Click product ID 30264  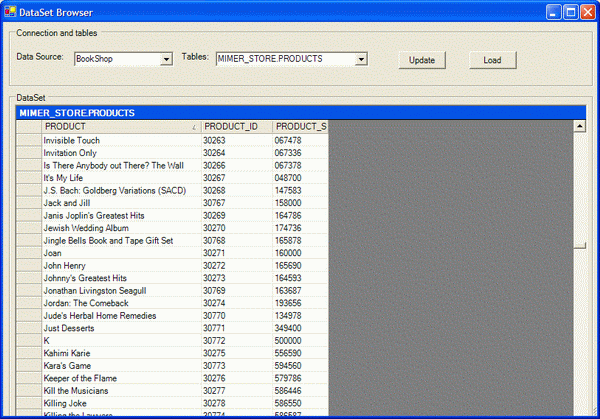tap(236, 153)
